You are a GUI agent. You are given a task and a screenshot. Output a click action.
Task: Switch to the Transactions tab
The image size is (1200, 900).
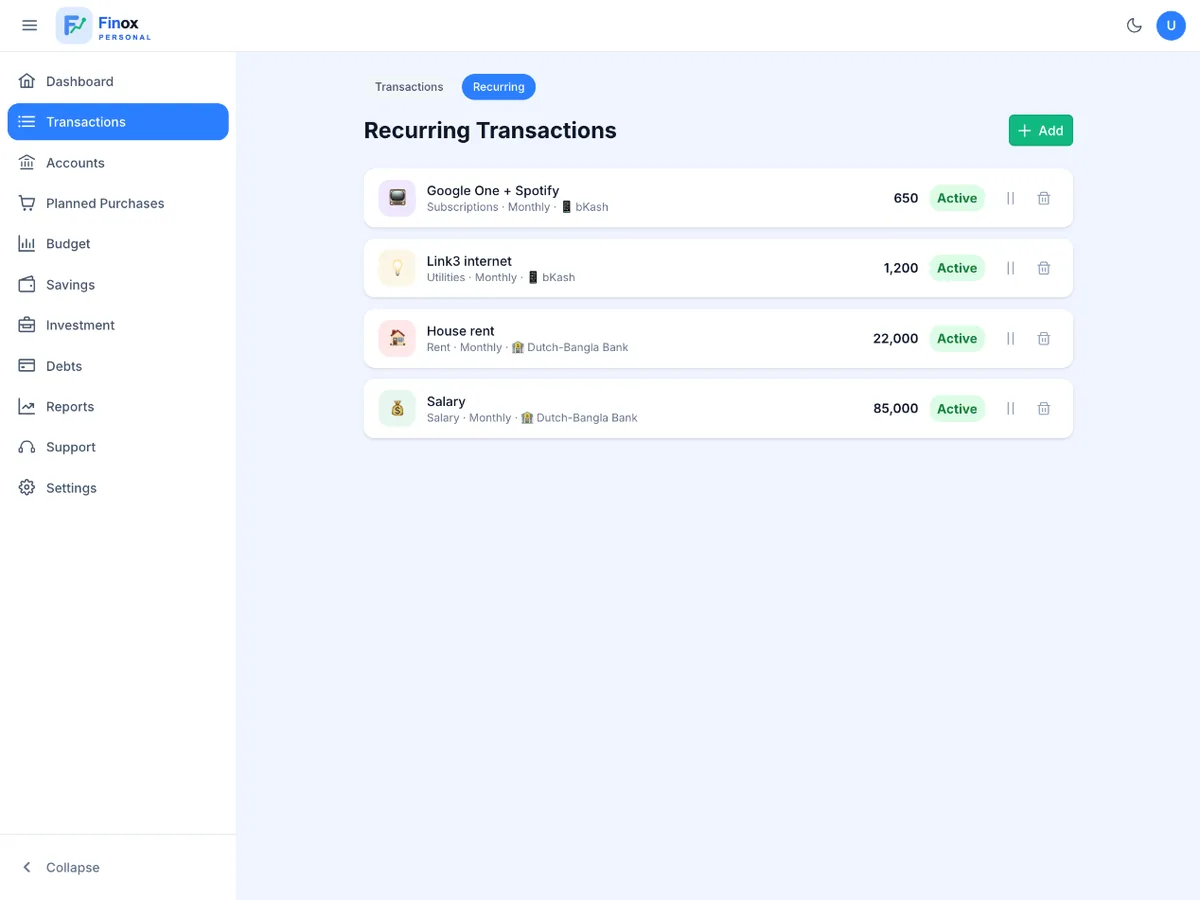(x=409, y=87)
